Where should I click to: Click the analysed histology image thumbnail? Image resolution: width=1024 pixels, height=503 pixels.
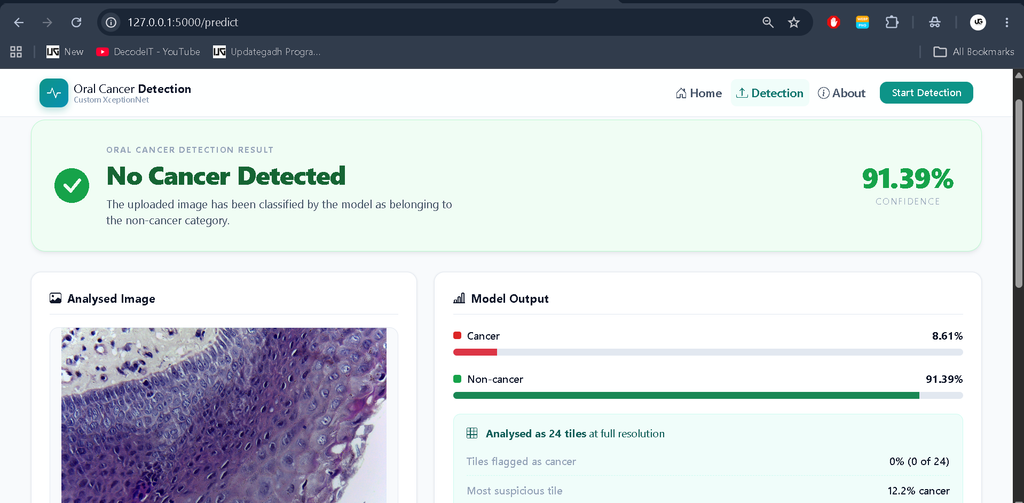224,415
